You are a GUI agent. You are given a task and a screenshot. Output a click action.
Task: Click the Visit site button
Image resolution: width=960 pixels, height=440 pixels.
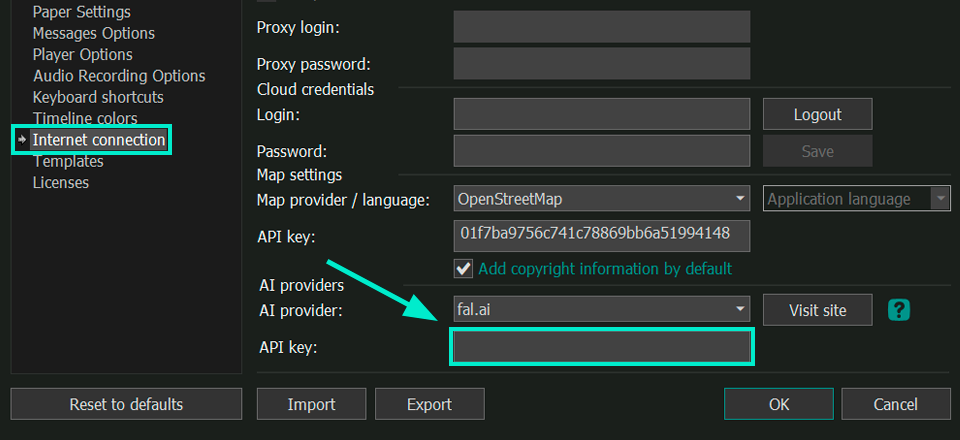coord(817,310)
